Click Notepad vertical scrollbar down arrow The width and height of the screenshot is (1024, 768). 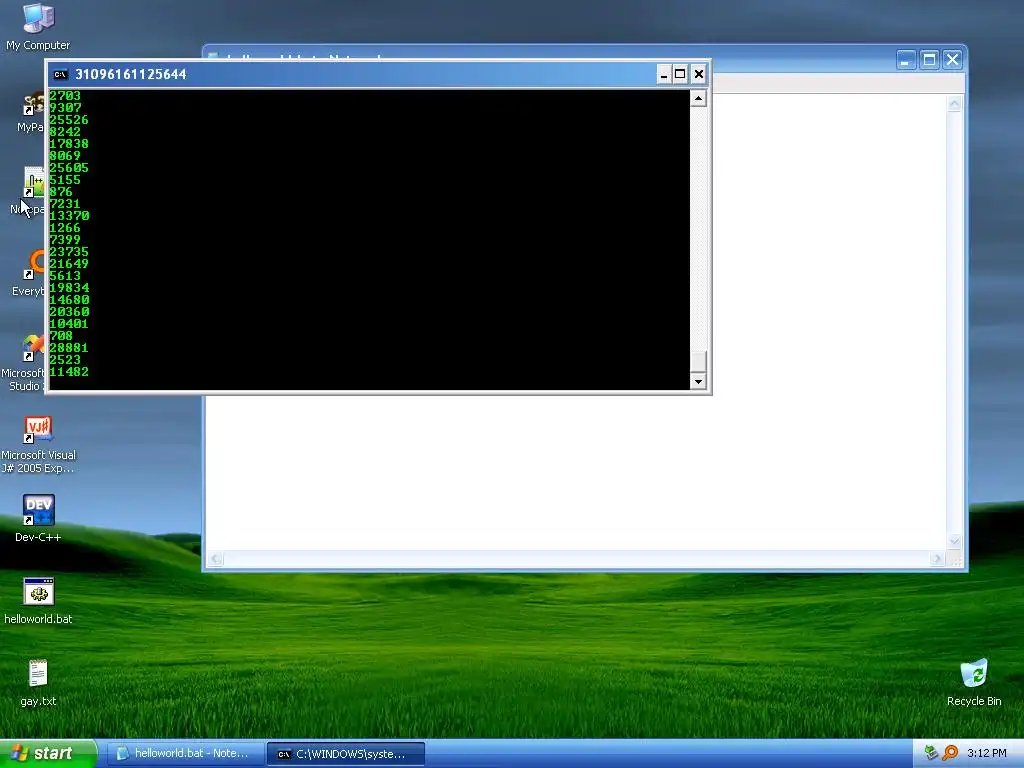954,541
